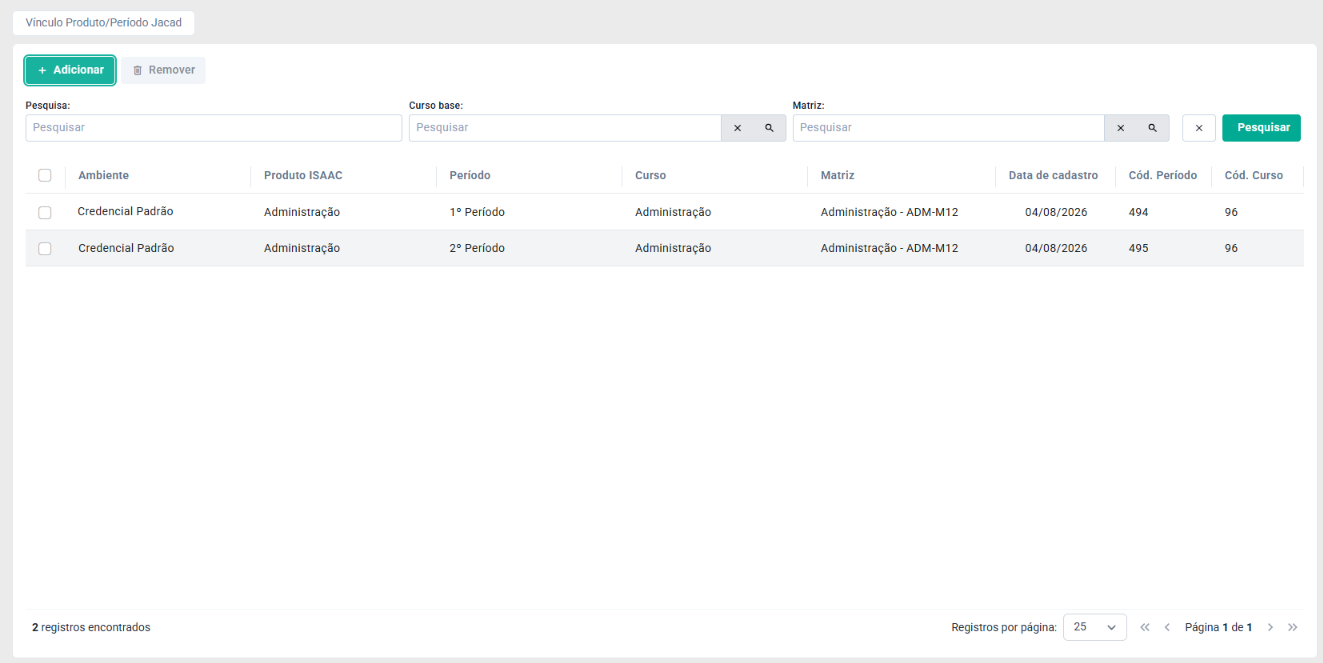Screen dimensions: 1323x663
Task: Sort by the Cód. Período column header
Action: click(1162, 175)
